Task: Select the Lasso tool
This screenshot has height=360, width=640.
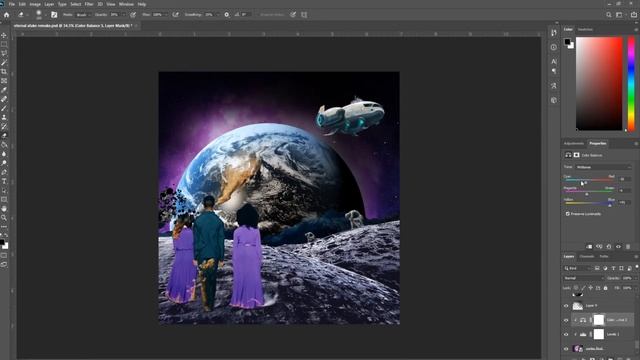Action: point(4,53)
